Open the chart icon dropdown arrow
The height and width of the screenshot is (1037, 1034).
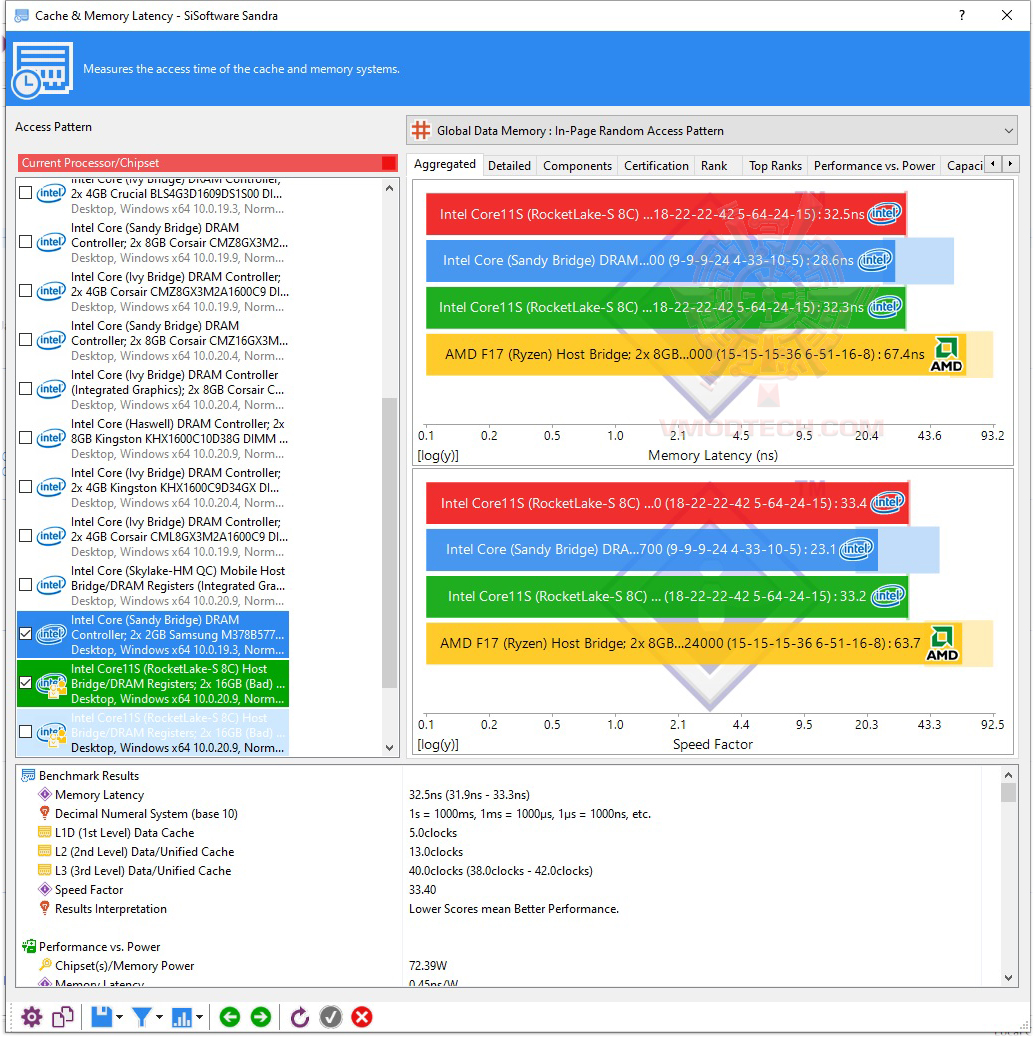pos(199,1016)
